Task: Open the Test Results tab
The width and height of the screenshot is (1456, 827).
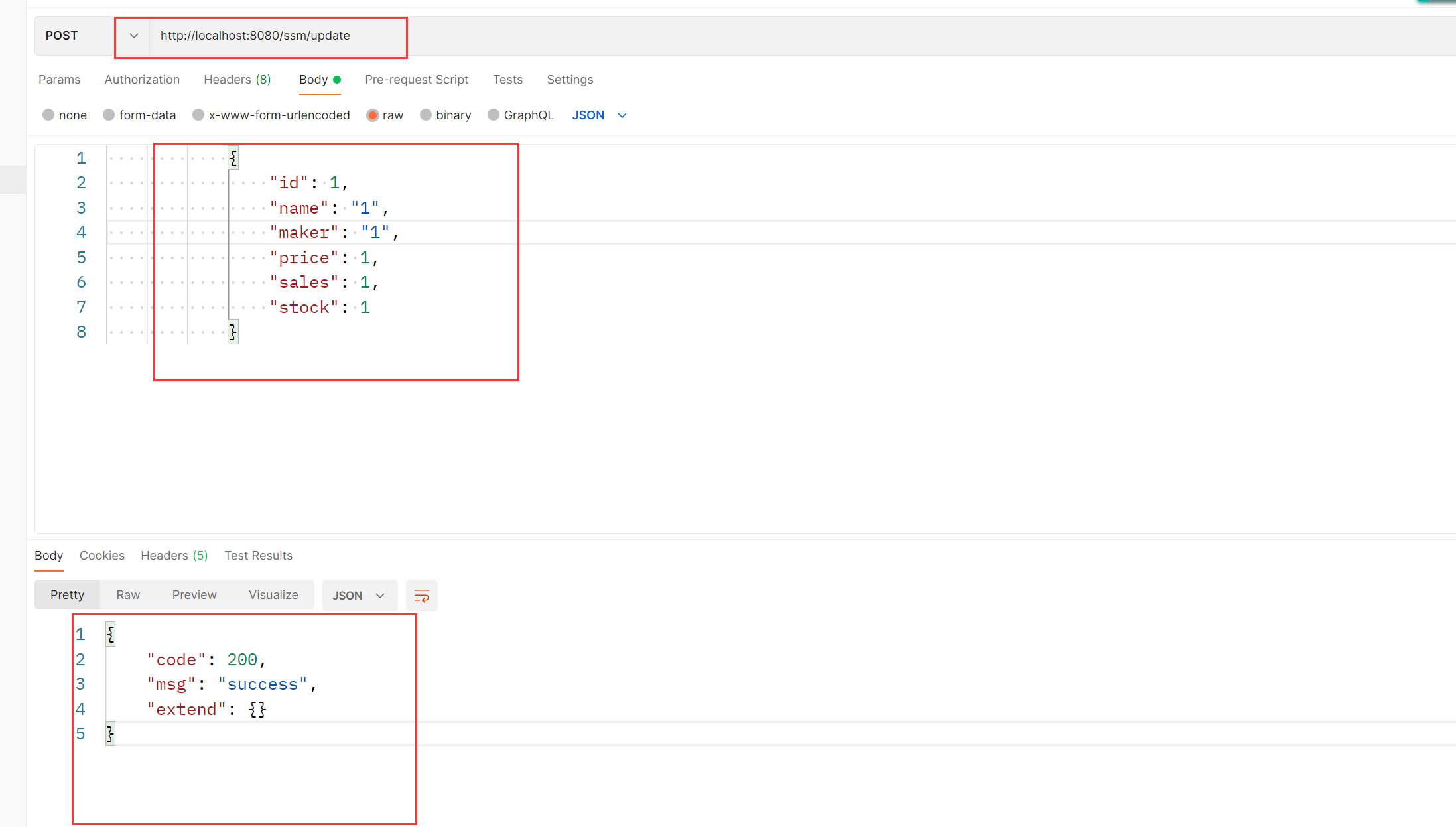Action: point(258,556)
